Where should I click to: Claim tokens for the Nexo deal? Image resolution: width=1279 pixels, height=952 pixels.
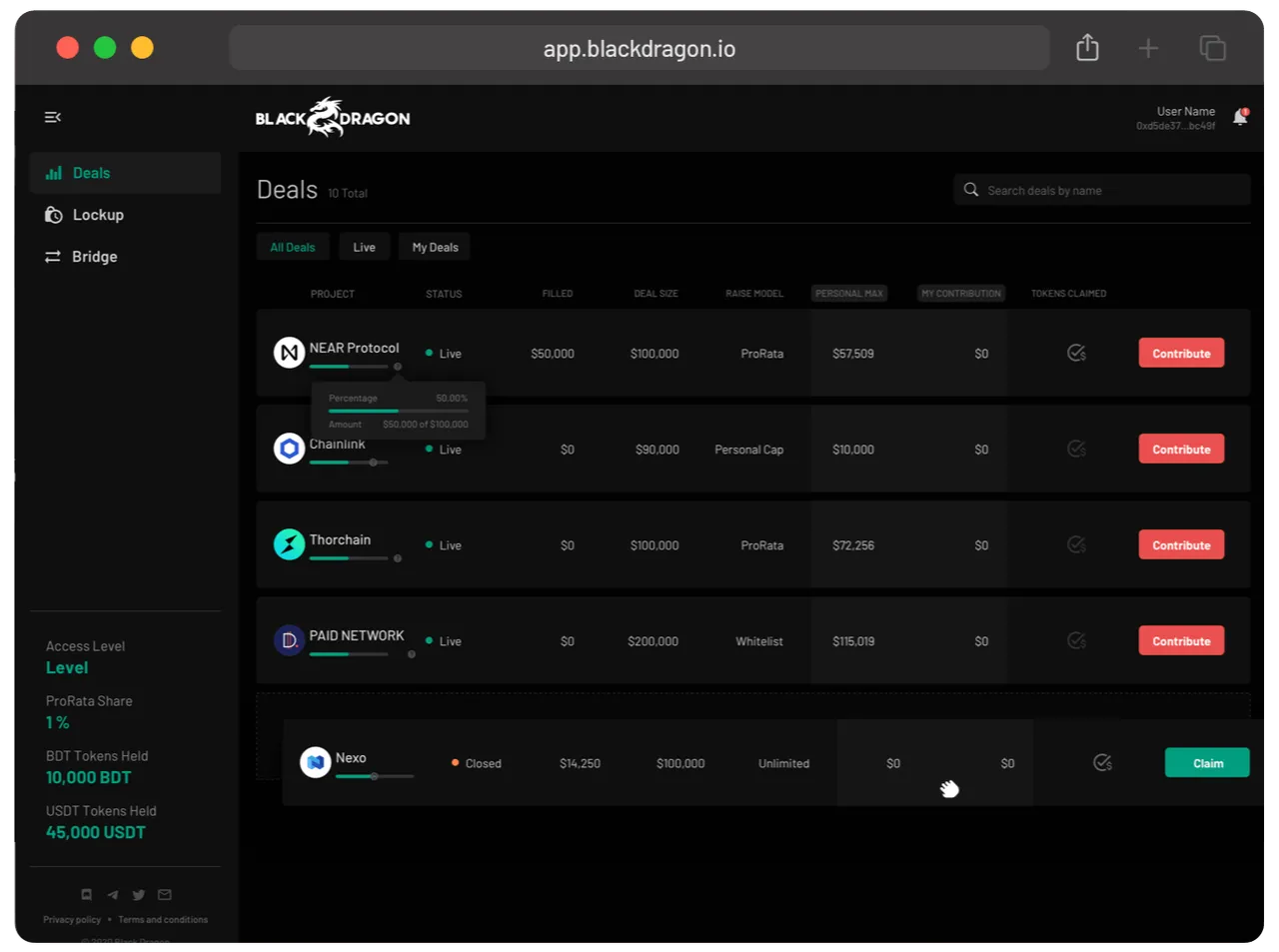click(1207, 762)
